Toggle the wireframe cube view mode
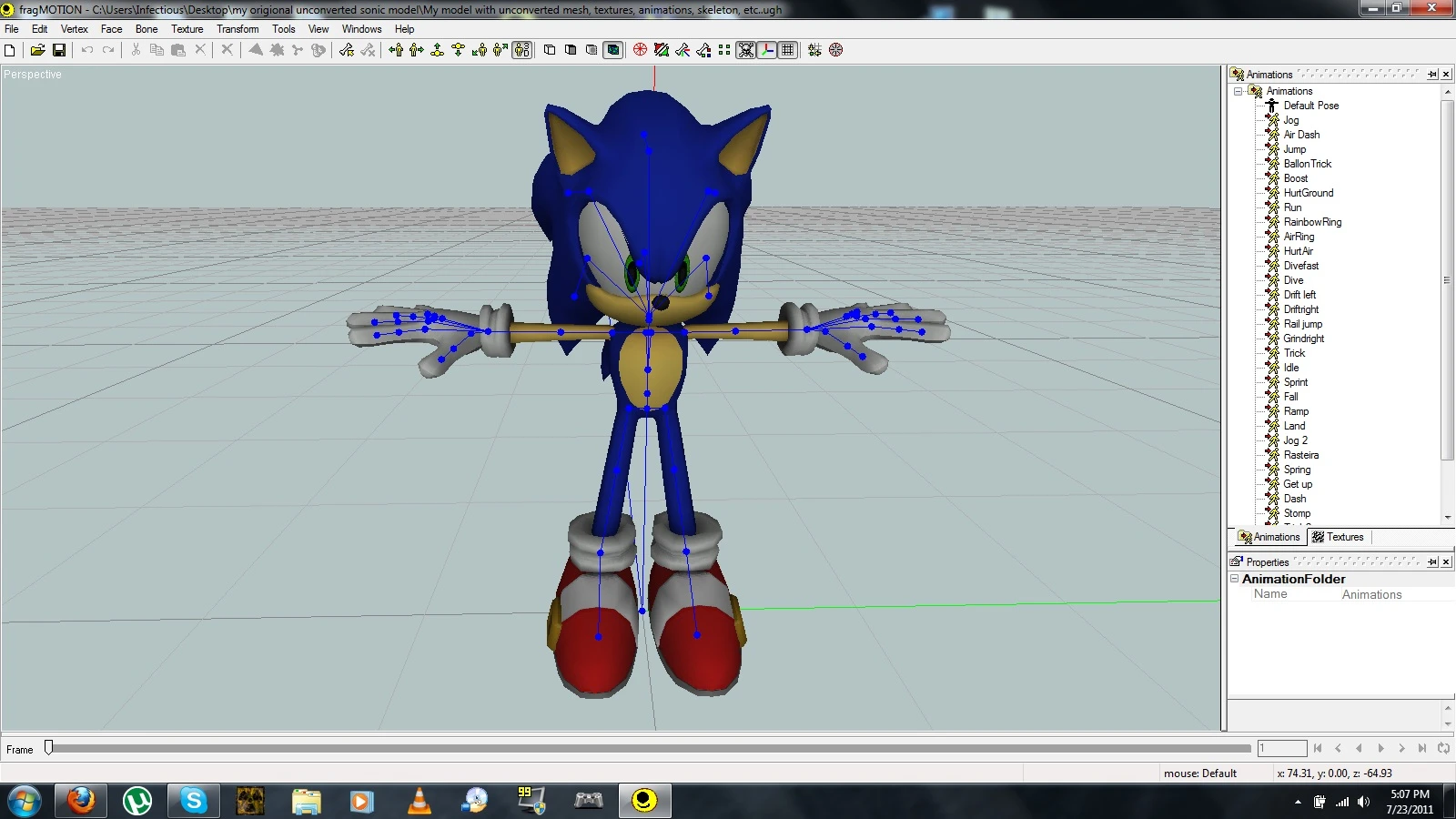This screenshot has height=819, width=1456. pos(550,50)
